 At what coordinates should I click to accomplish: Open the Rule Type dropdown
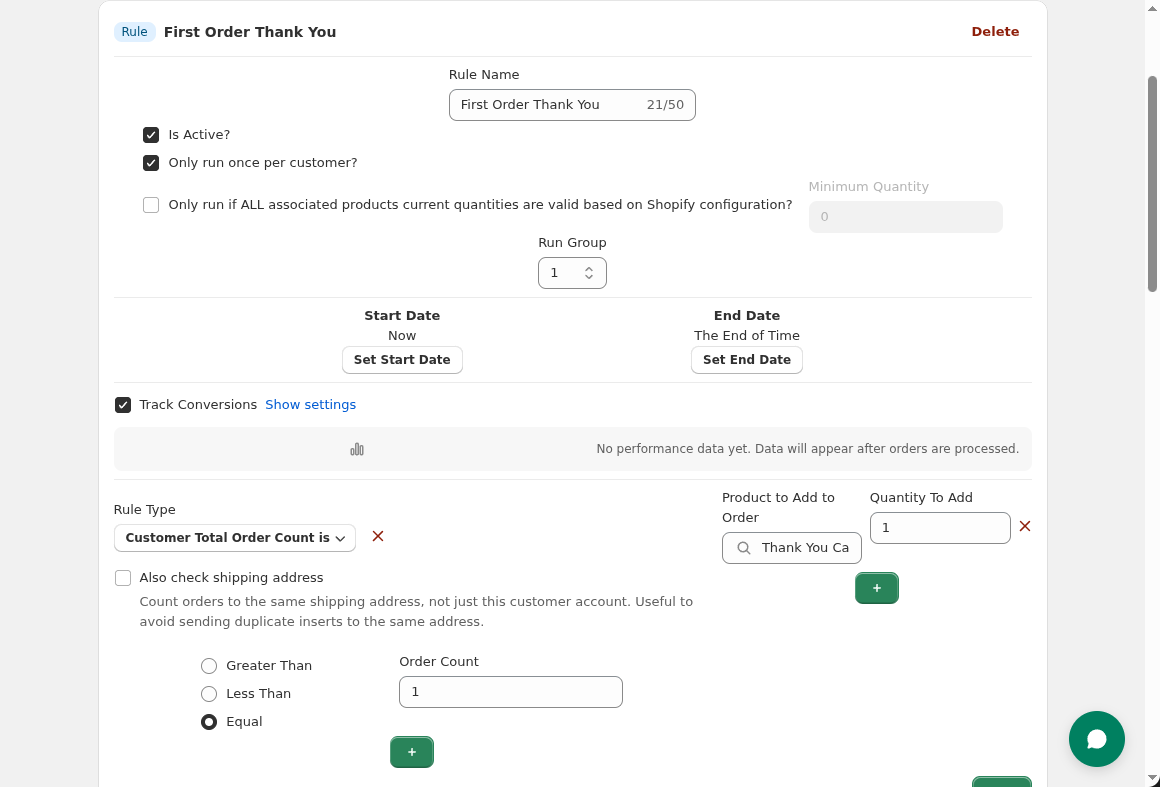(234, 537)
